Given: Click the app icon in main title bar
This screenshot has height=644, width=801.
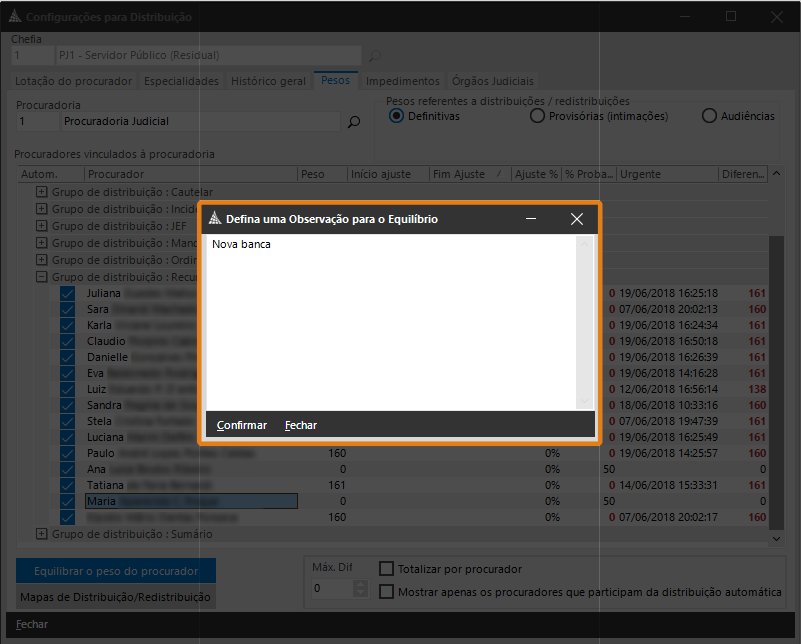Looking at the screenshot, I should [13, 17].
